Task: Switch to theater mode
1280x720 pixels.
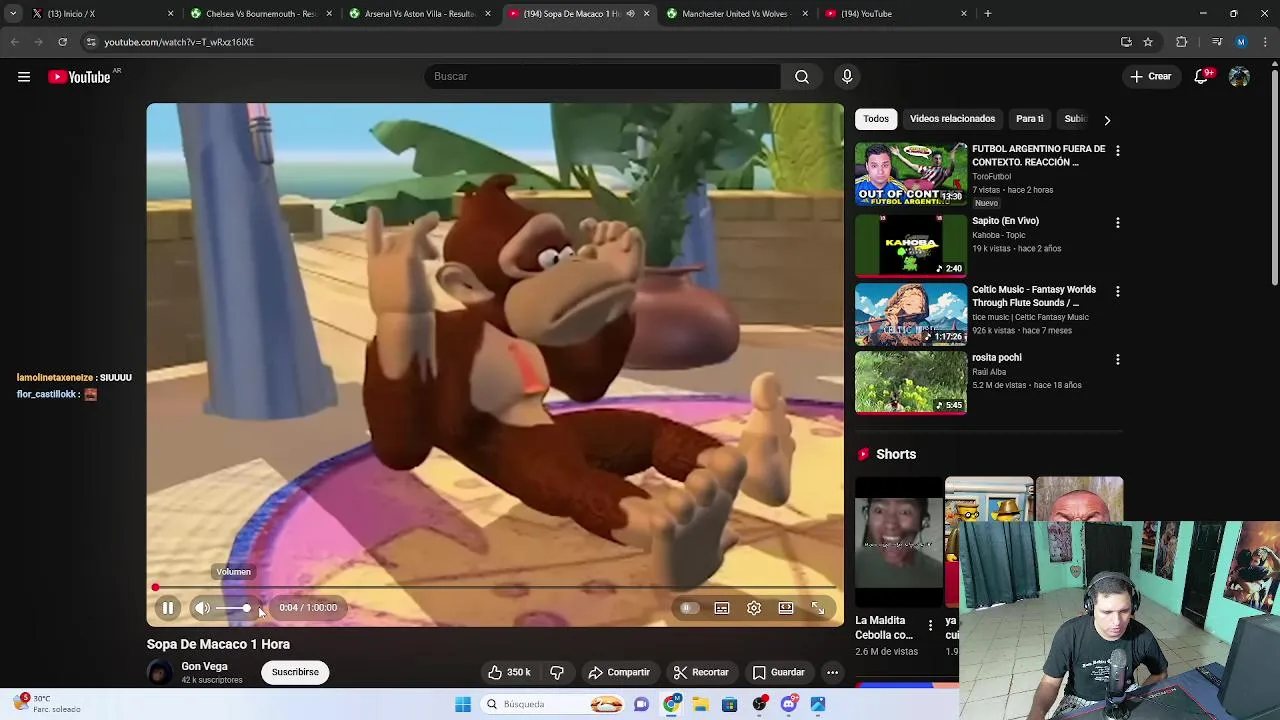Action: click(786, 608)
